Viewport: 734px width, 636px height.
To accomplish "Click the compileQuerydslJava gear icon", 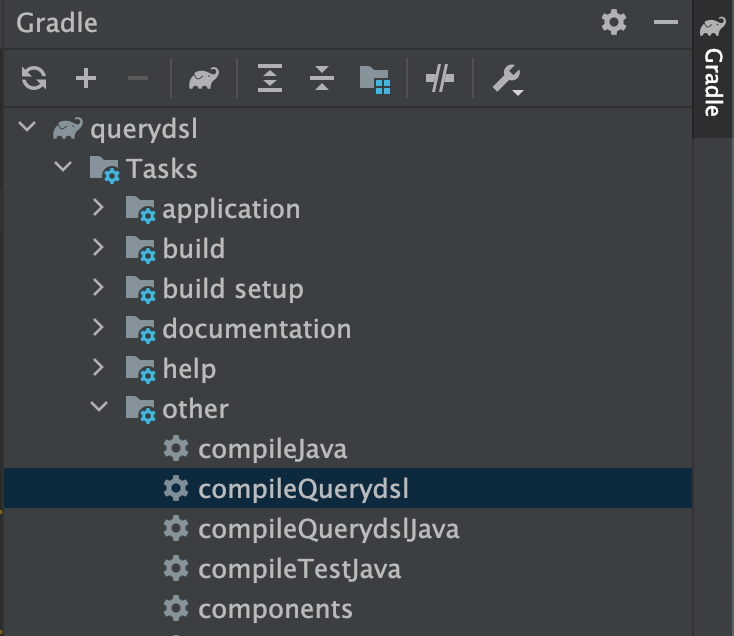I will pos(176,528).
